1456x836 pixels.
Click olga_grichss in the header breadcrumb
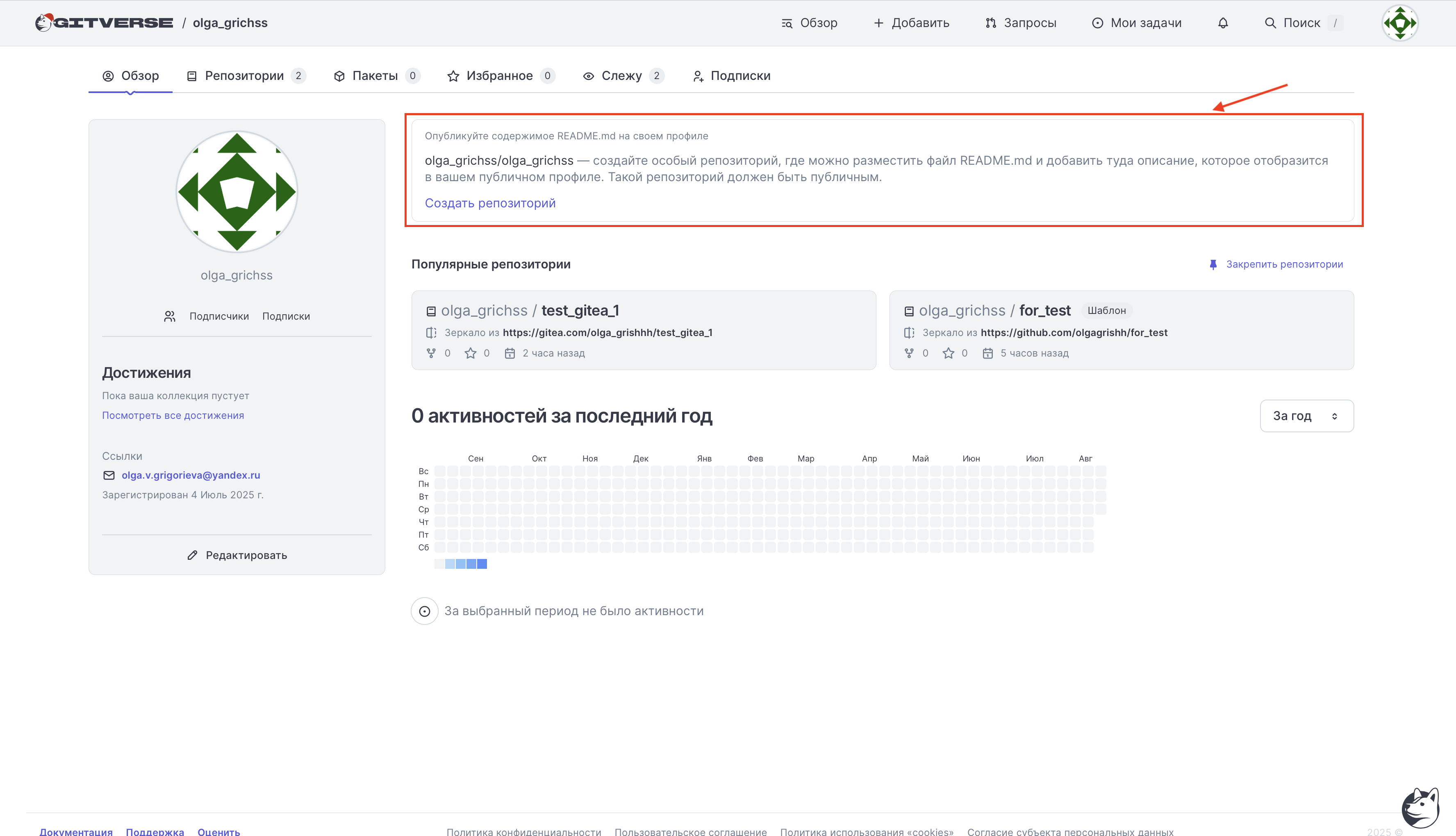pos(230,23)
